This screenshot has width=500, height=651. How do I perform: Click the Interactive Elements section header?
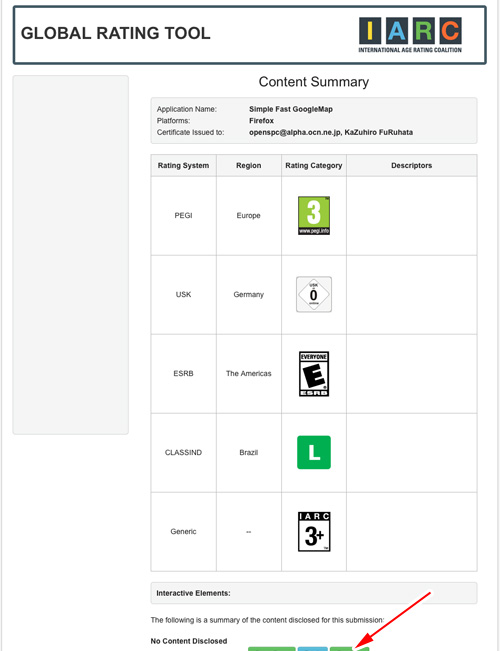[x=314, y=593]
